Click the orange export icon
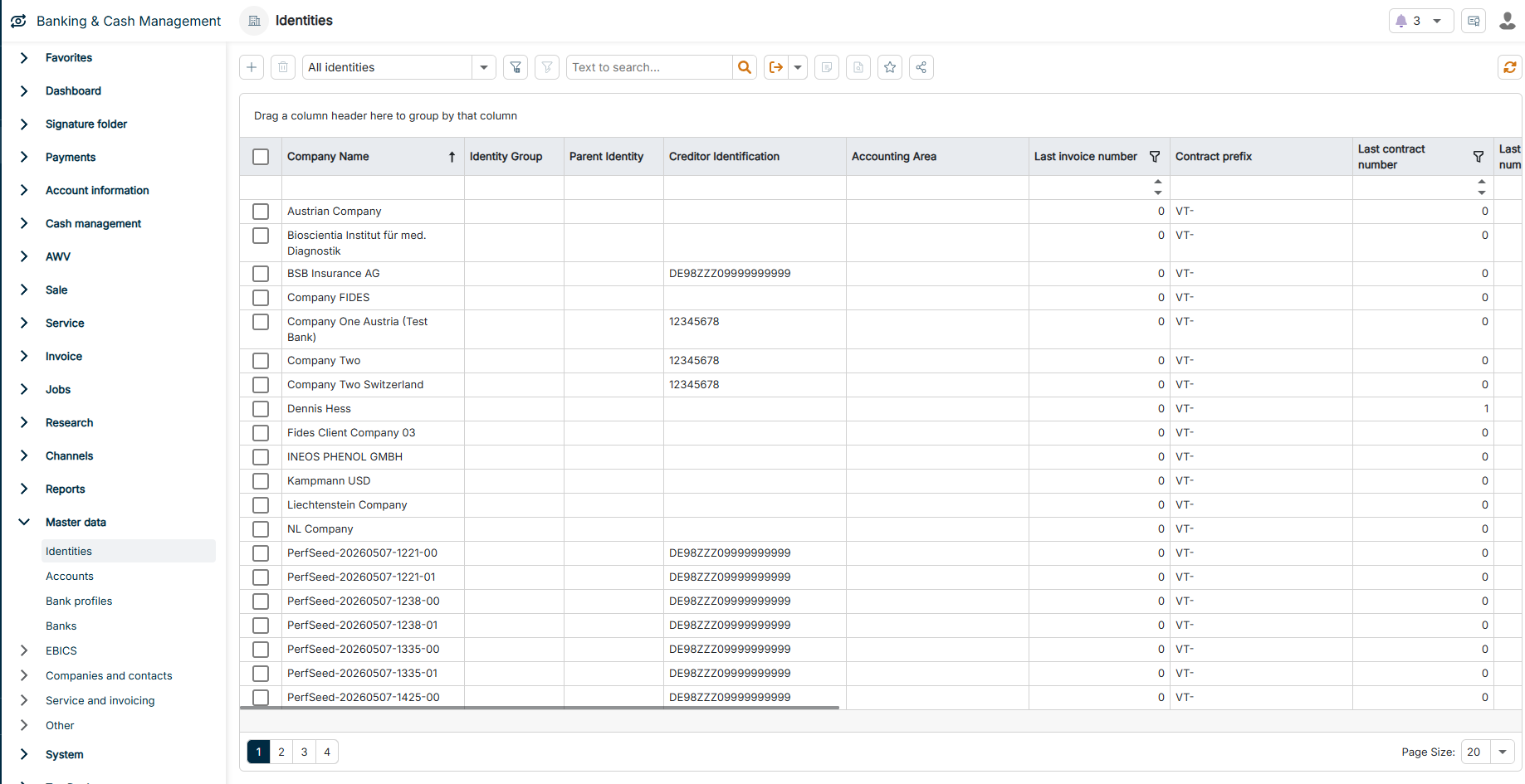Screen dimensions: 1525x784 pos(775,67)
